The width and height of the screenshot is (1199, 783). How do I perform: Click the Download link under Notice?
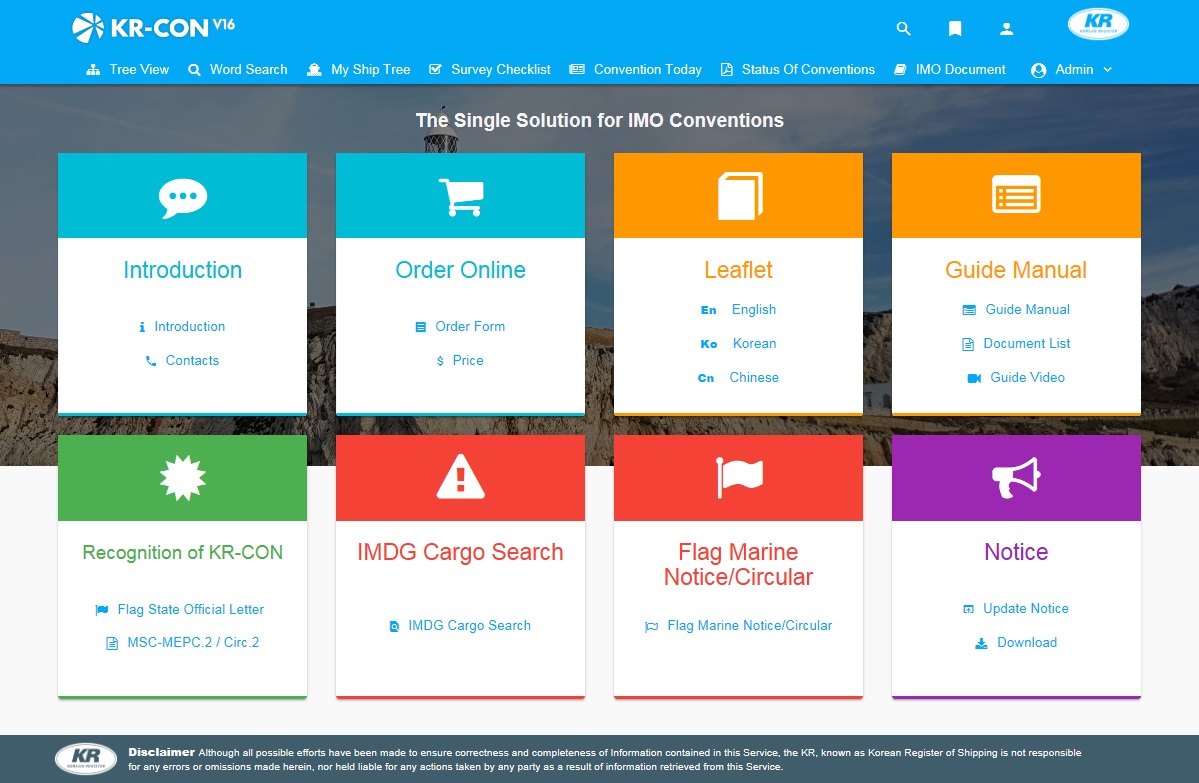1026,643
